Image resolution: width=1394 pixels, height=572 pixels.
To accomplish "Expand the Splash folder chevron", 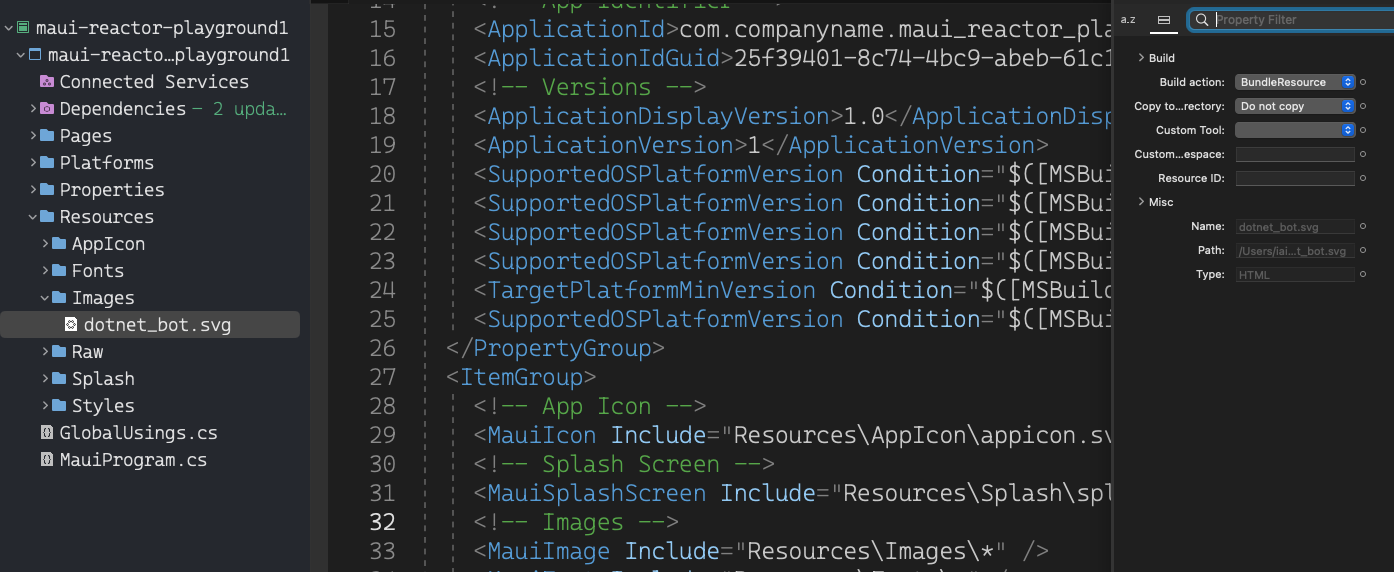I will coord(45,379).
